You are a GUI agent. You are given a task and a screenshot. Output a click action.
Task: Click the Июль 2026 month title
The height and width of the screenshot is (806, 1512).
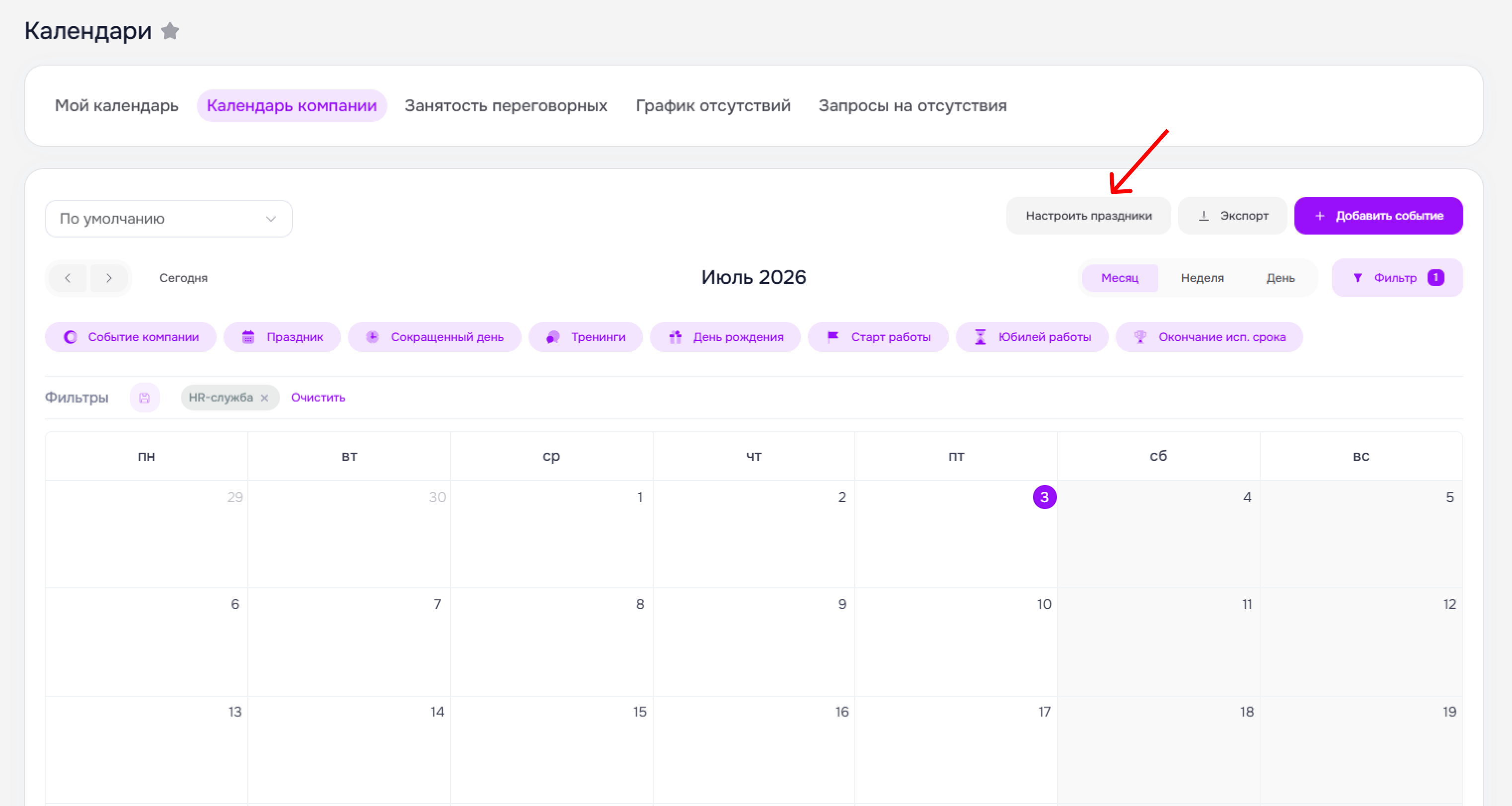tap(754, 278)
